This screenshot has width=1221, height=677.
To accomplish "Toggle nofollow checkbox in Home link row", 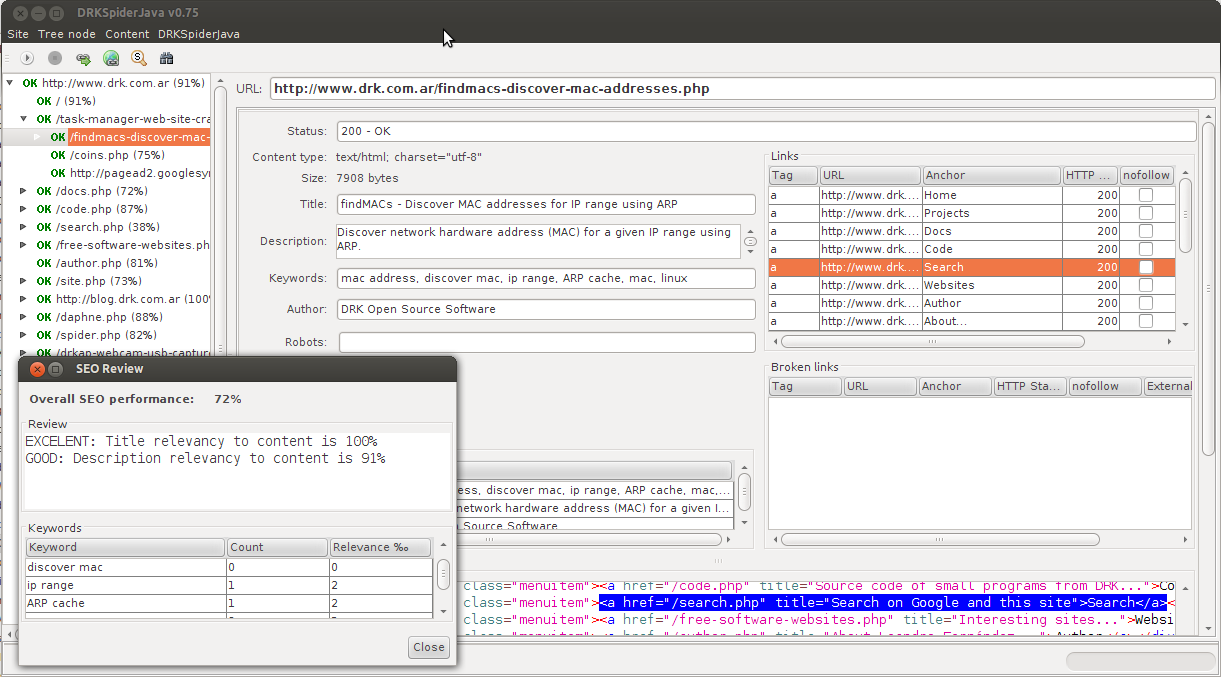I will pyautogui.click(x=1146, y=195).
